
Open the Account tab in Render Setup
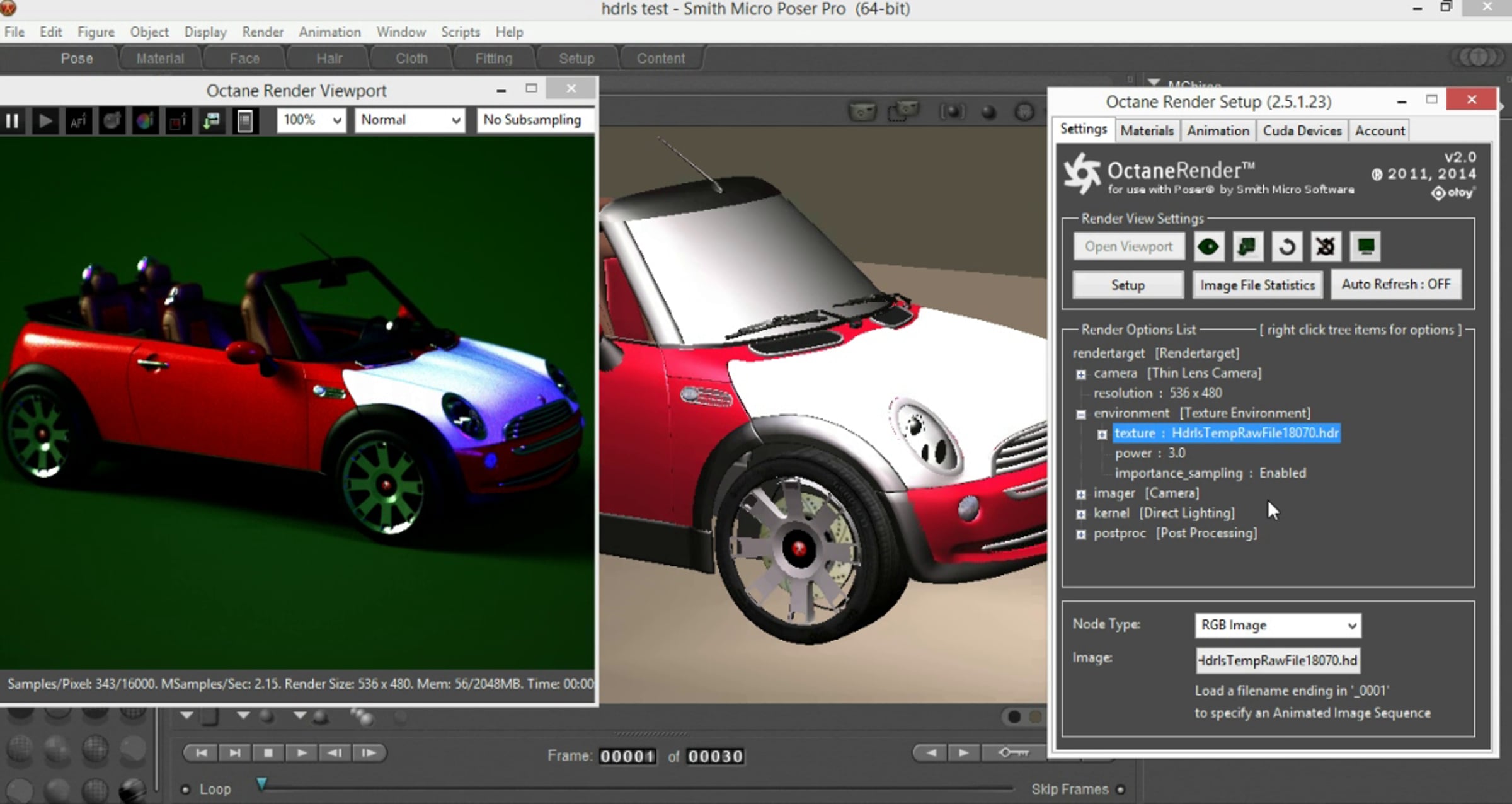point(1380,130)
